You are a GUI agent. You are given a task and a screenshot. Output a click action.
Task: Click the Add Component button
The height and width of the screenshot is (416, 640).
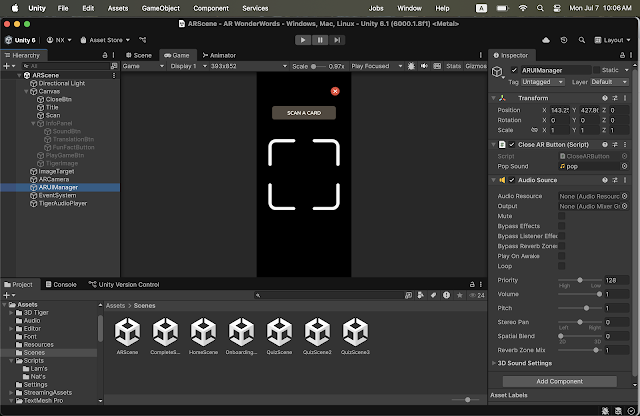point(562,381)
